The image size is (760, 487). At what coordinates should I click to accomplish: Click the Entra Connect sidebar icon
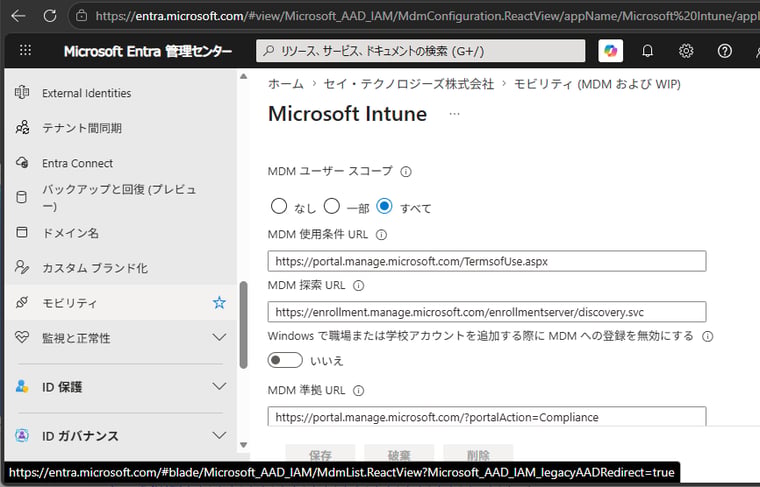pos(22,163)
